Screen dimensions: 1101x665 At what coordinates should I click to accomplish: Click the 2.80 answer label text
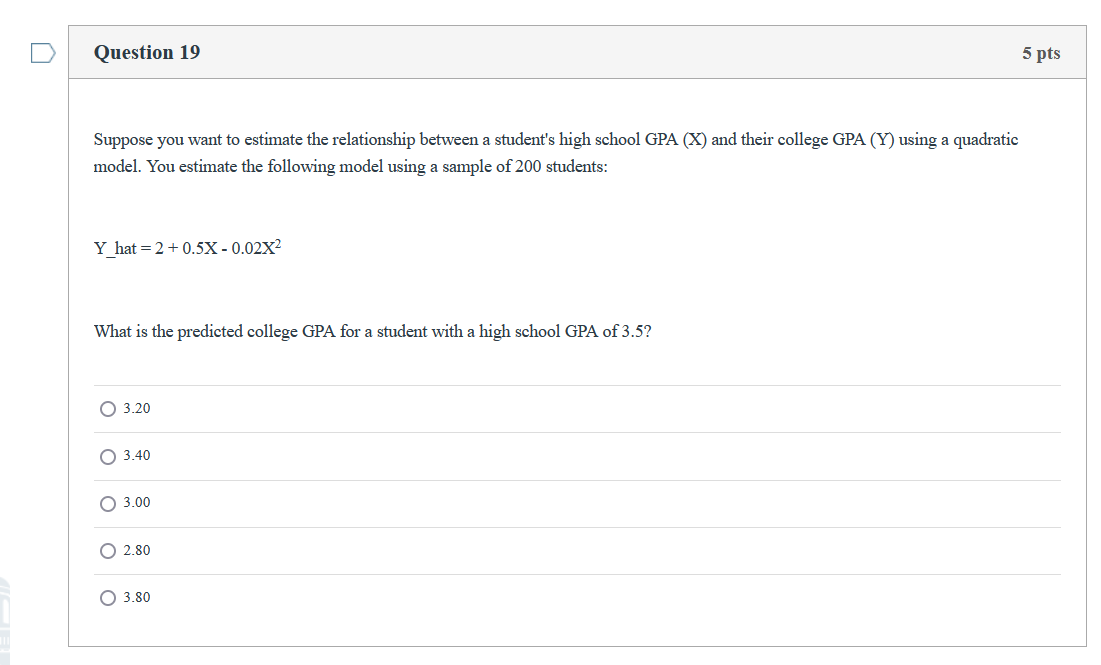[x=137, y=550]
